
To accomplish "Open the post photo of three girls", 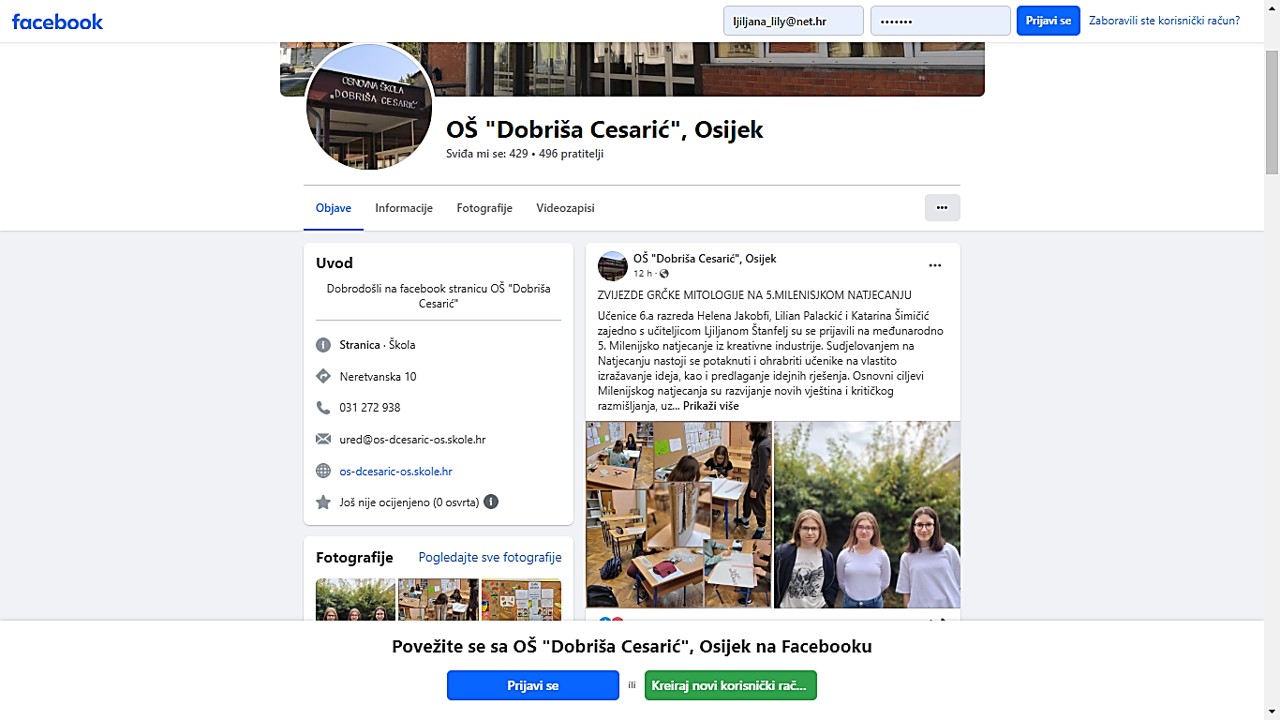I will tap(867, 514).
